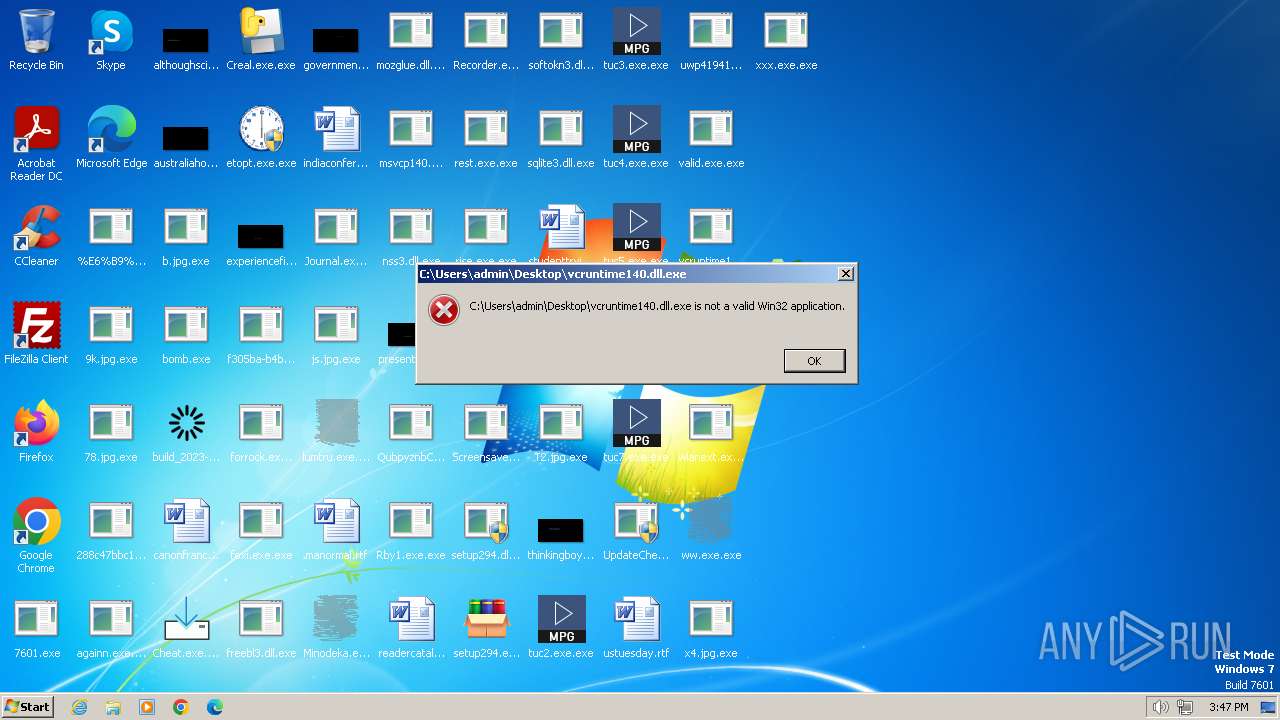Select the Journal.ex... file icon
This screenshot has height=720, width=1280.
tap(336, 236)
